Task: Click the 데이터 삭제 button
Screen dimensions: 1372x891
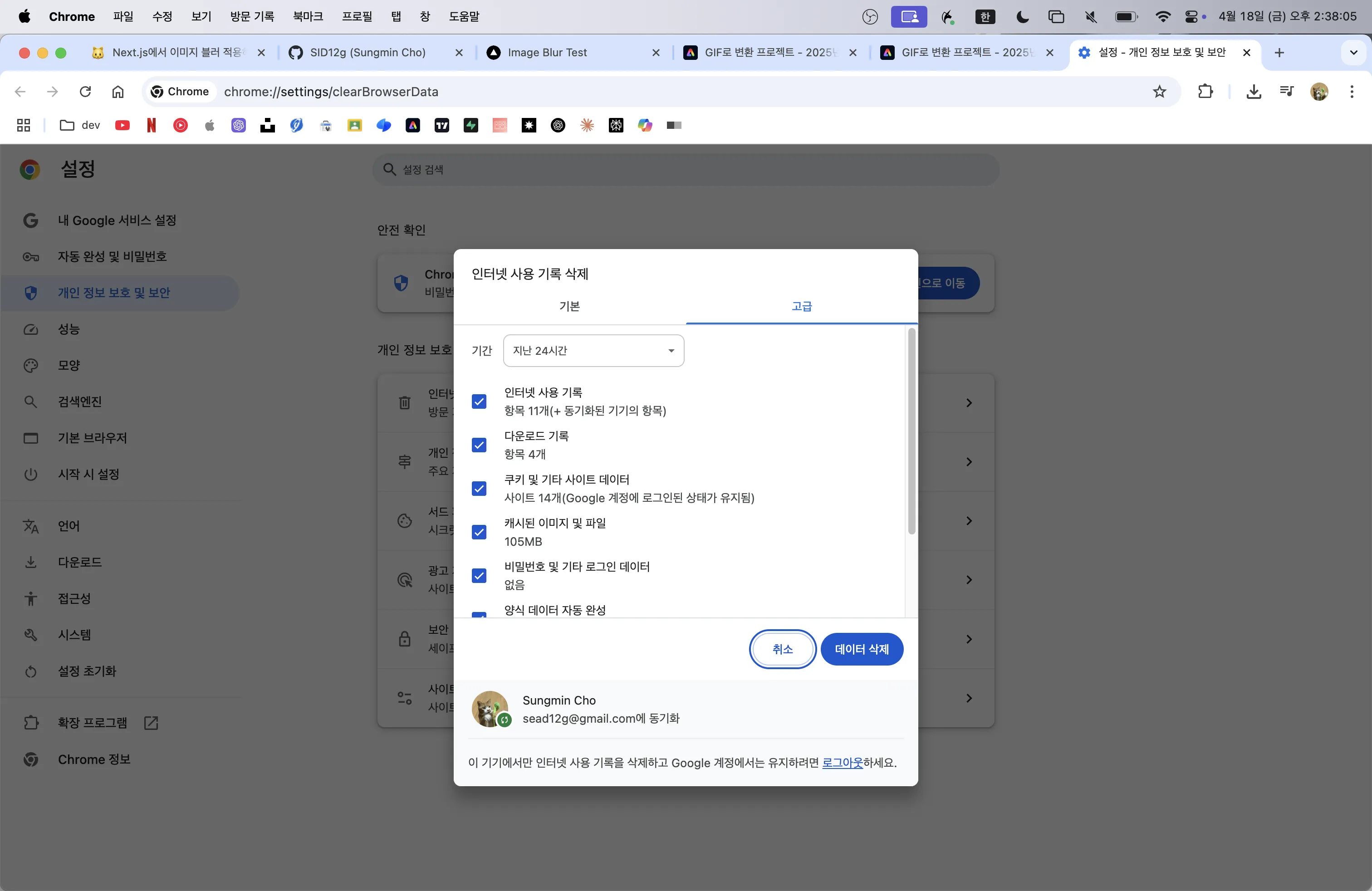Action: click(x=861, y=649)
